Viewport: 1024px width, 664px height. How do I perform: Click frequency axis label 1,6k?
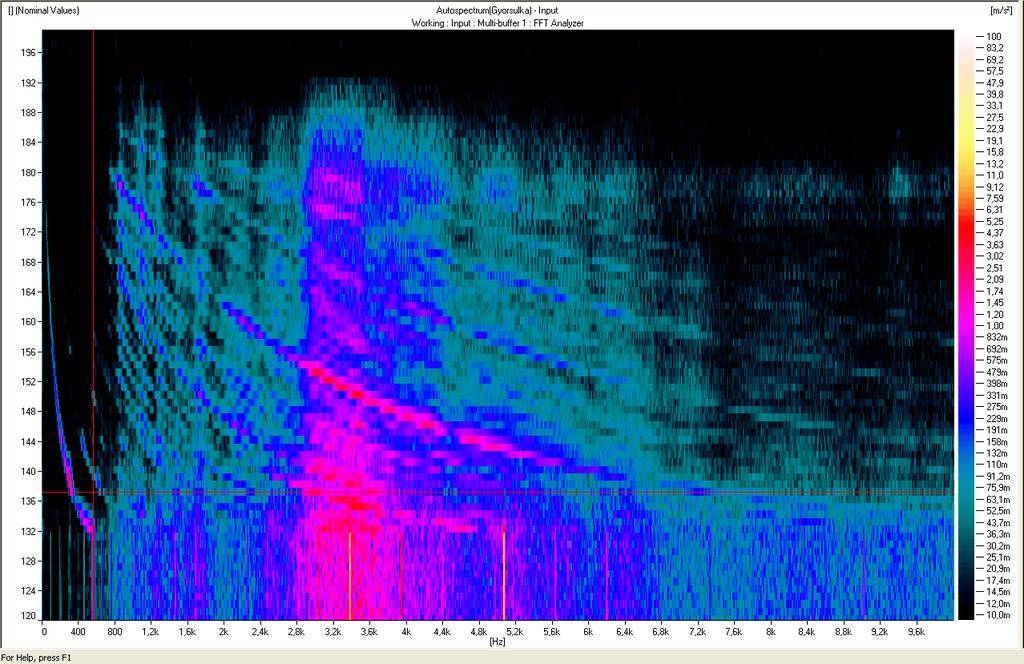point(187,632)
